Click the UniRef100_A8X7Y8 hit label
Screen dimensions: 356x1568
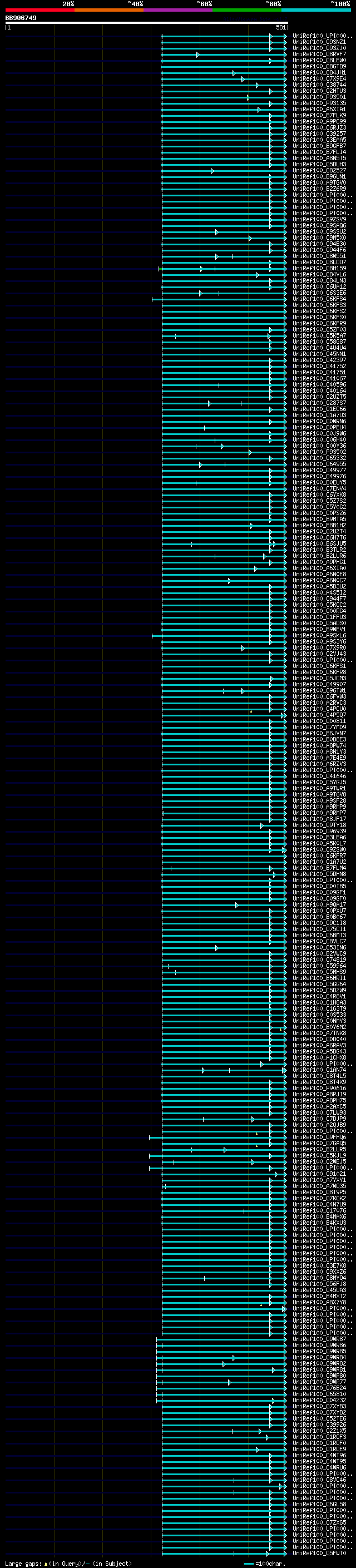319,1303
